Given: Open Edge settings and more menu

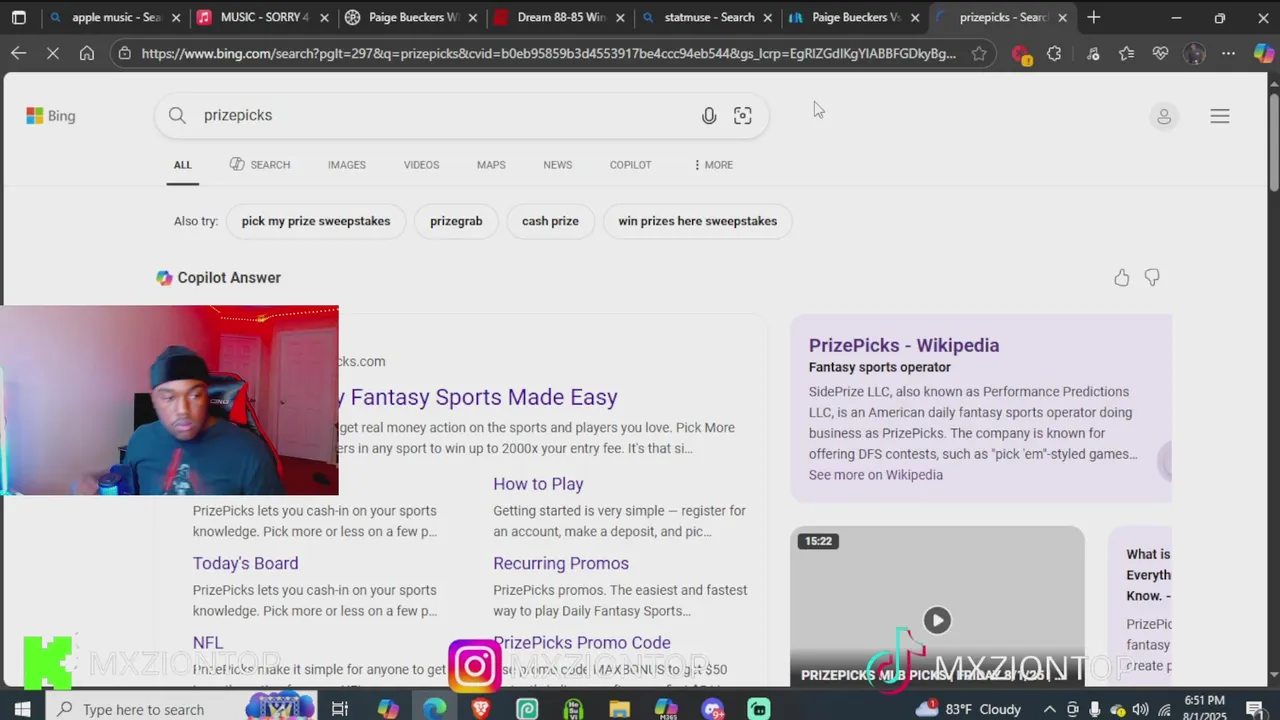Looking at the screenshot, I should coord(1229,54).
